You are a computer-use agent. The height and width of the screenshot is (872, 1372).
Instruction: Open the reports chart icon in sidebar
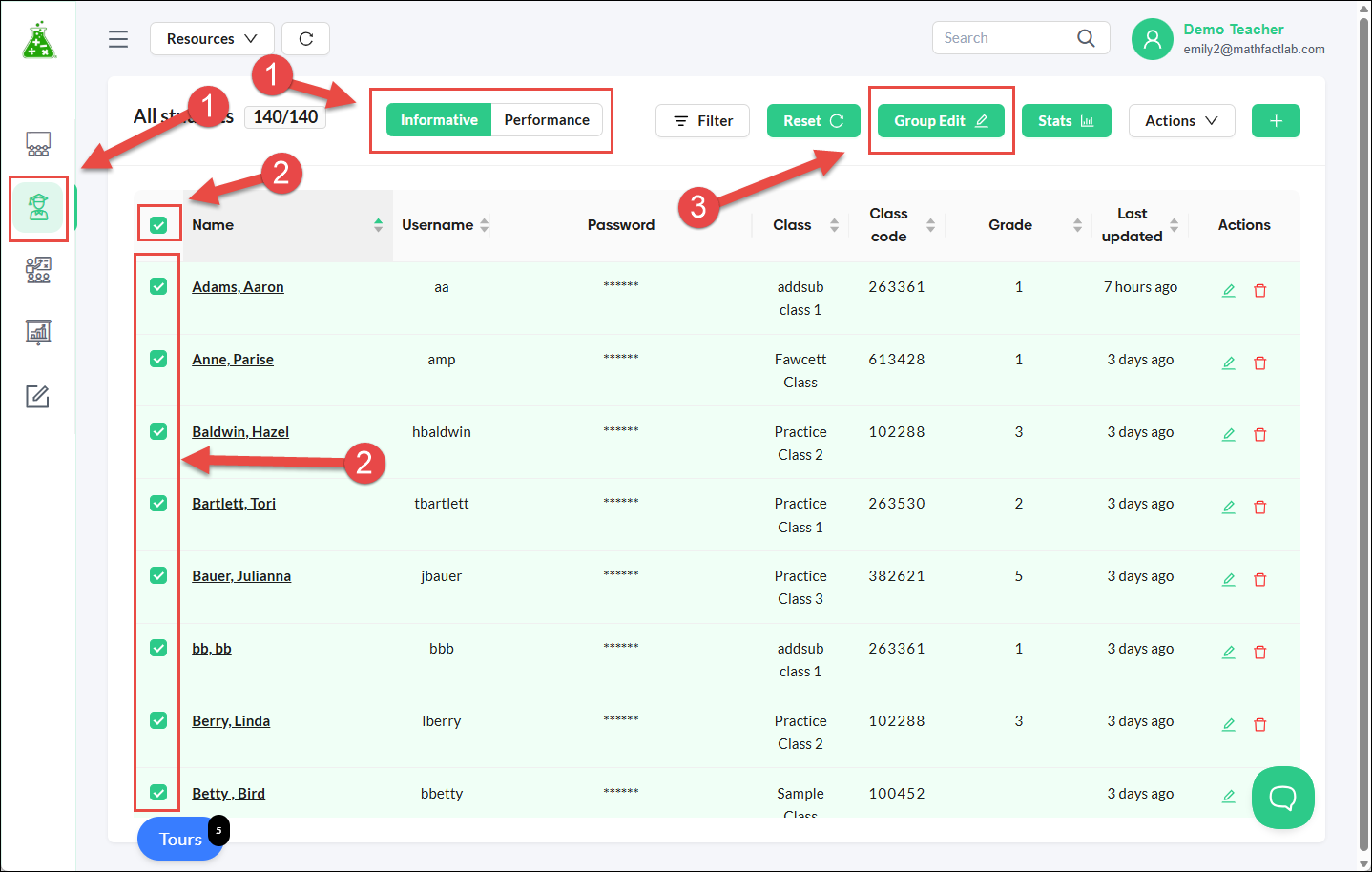[38, 332]
